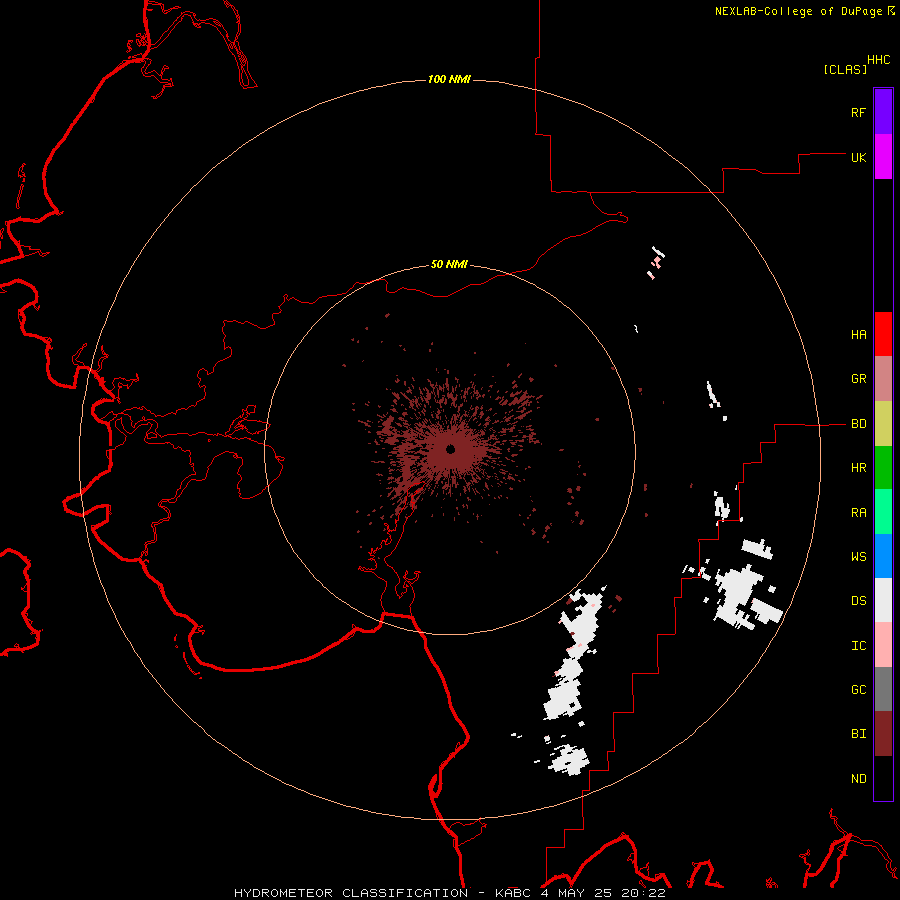The height and width of the screenshot is (900, 900).
Task: Select the IC pink legend swatch
Action: click(x=883, y=645)
